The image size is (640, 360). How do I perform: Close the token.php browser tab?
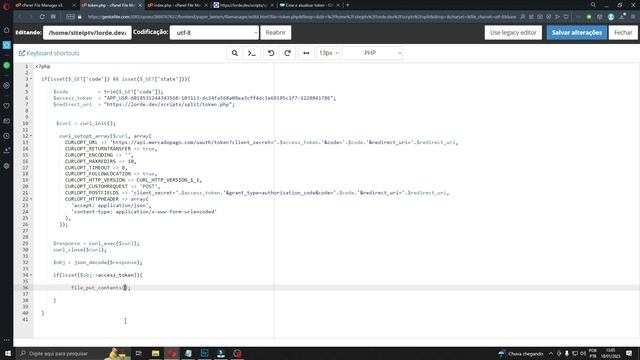coord(140,5)
